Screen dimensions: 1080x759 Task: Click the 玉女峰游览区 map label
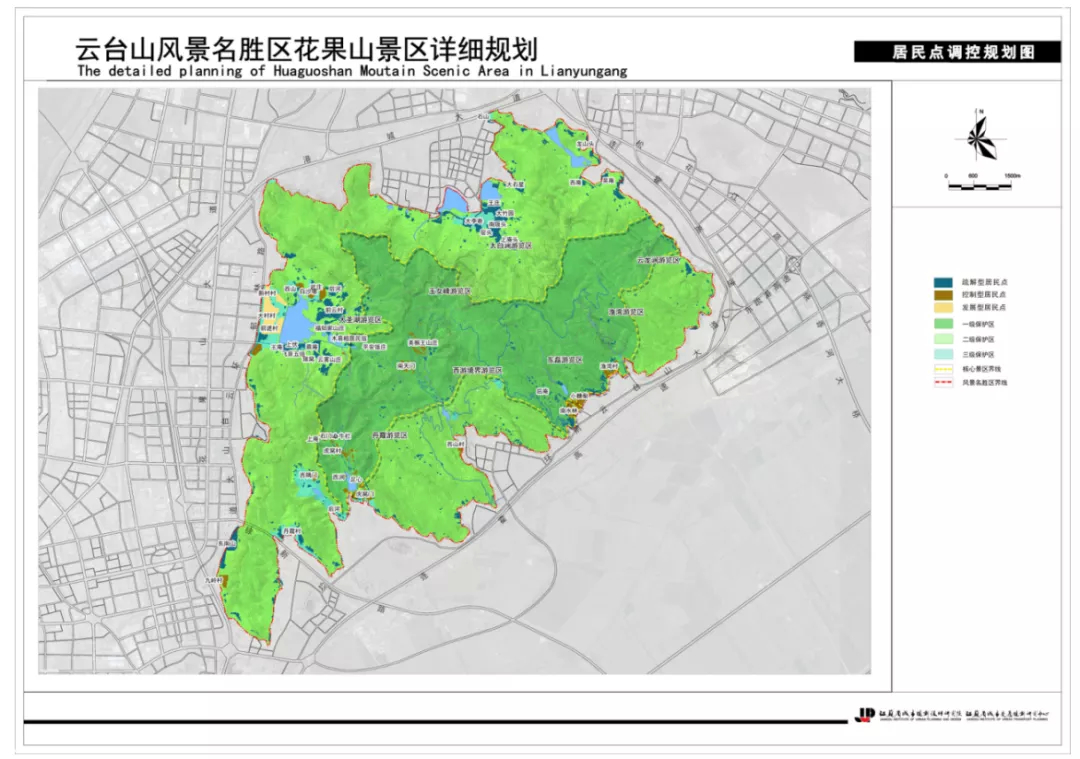point(450,291)
